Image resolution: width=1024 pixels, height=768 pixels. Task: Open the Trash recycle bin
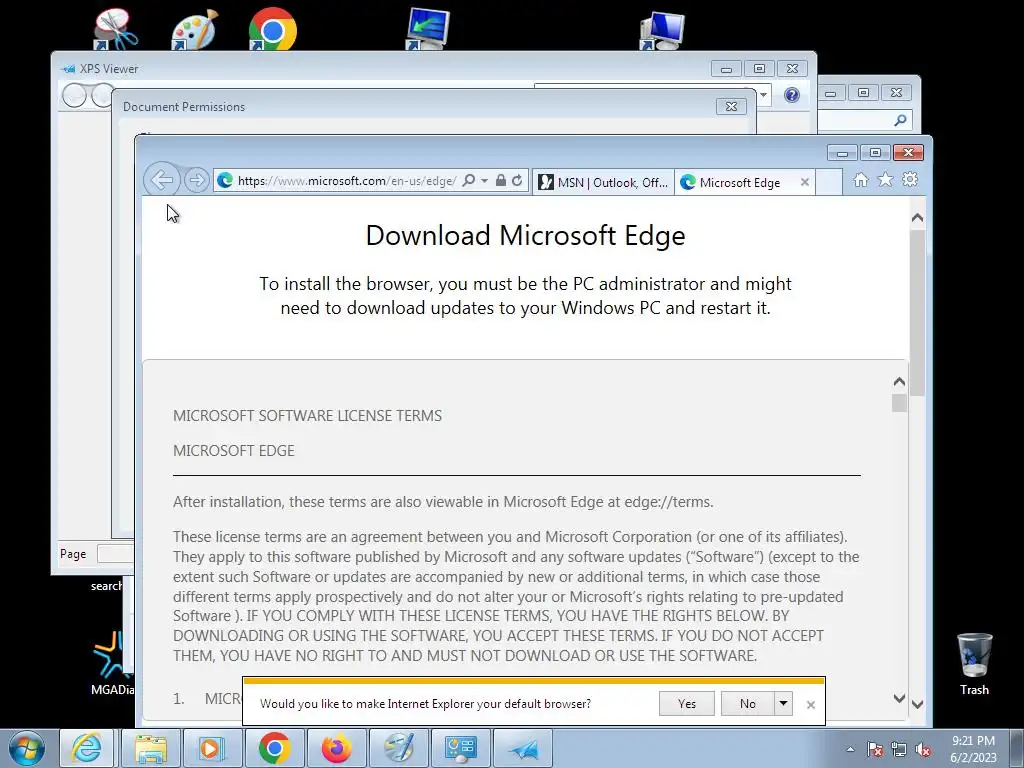click(x=974, y=664)
